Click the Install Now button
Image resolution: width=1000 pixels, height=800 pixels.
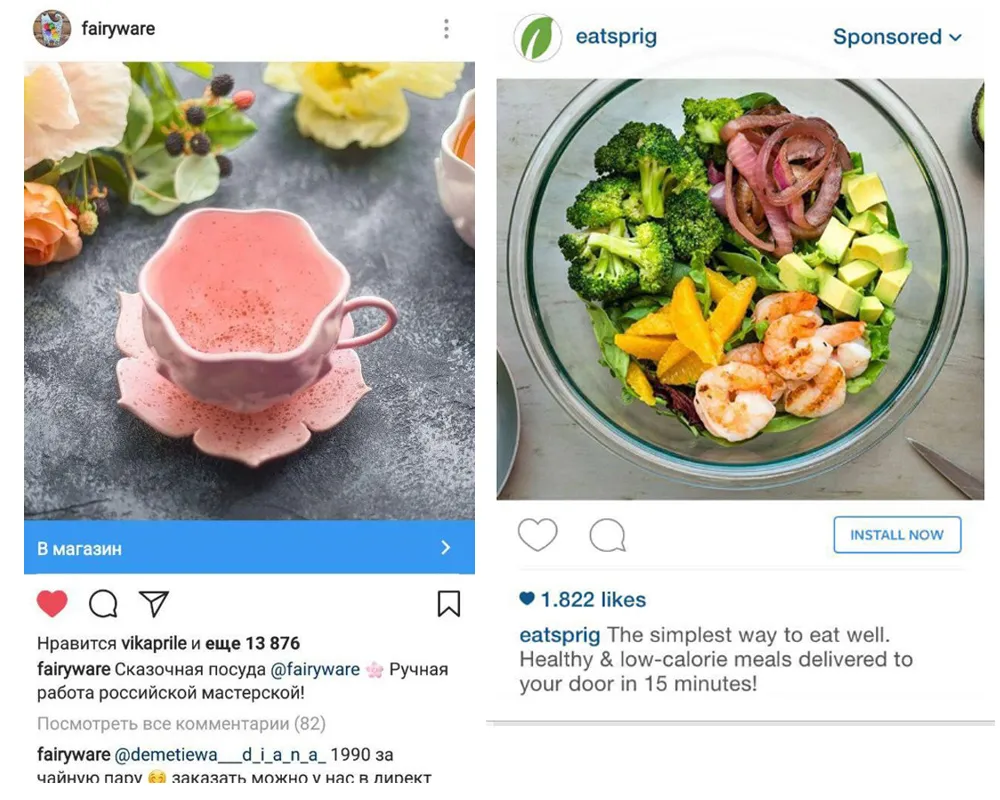(897, 535)
